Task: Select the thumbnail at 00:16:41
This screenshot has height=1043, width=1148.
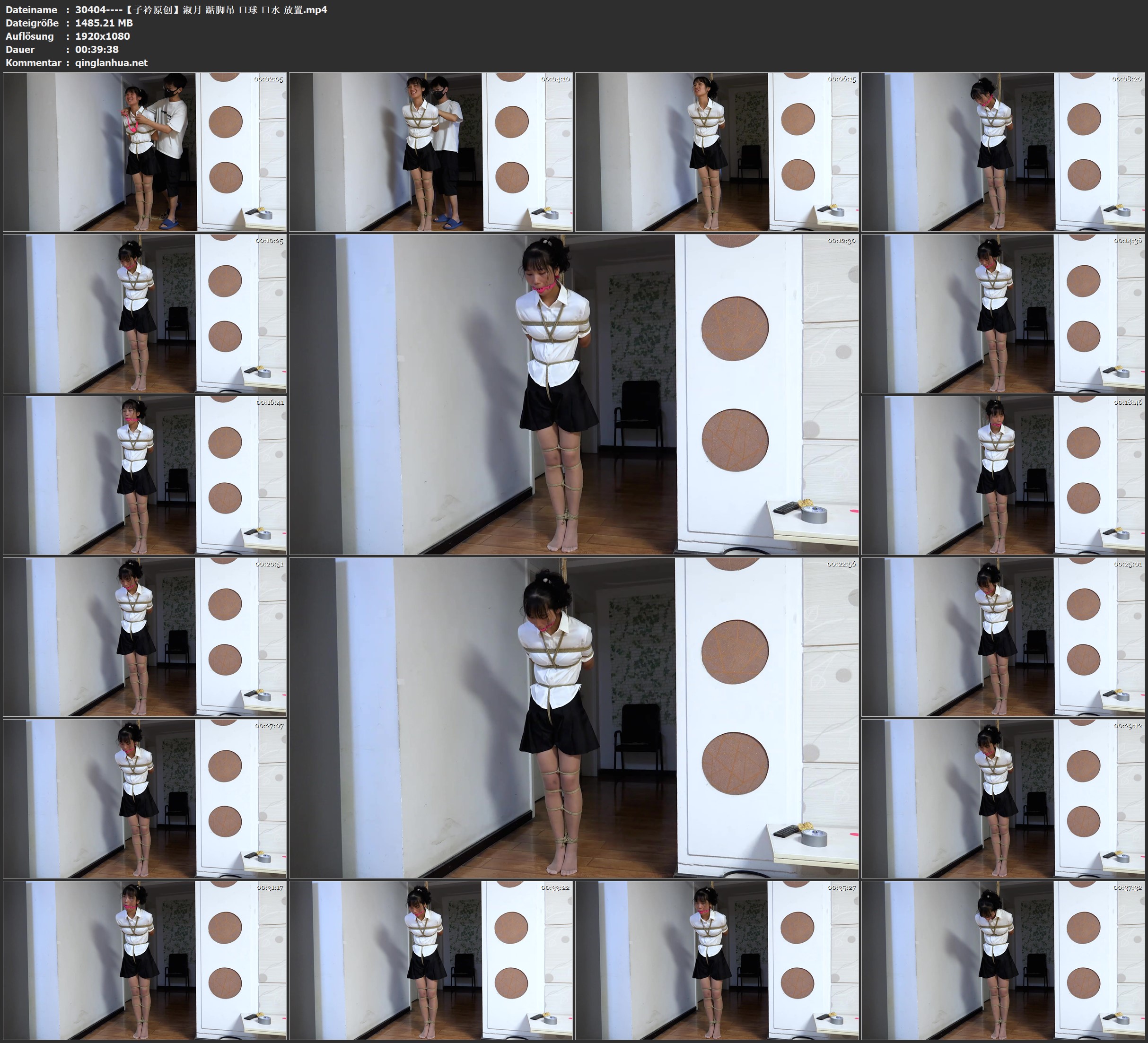Action: (145, 475)
